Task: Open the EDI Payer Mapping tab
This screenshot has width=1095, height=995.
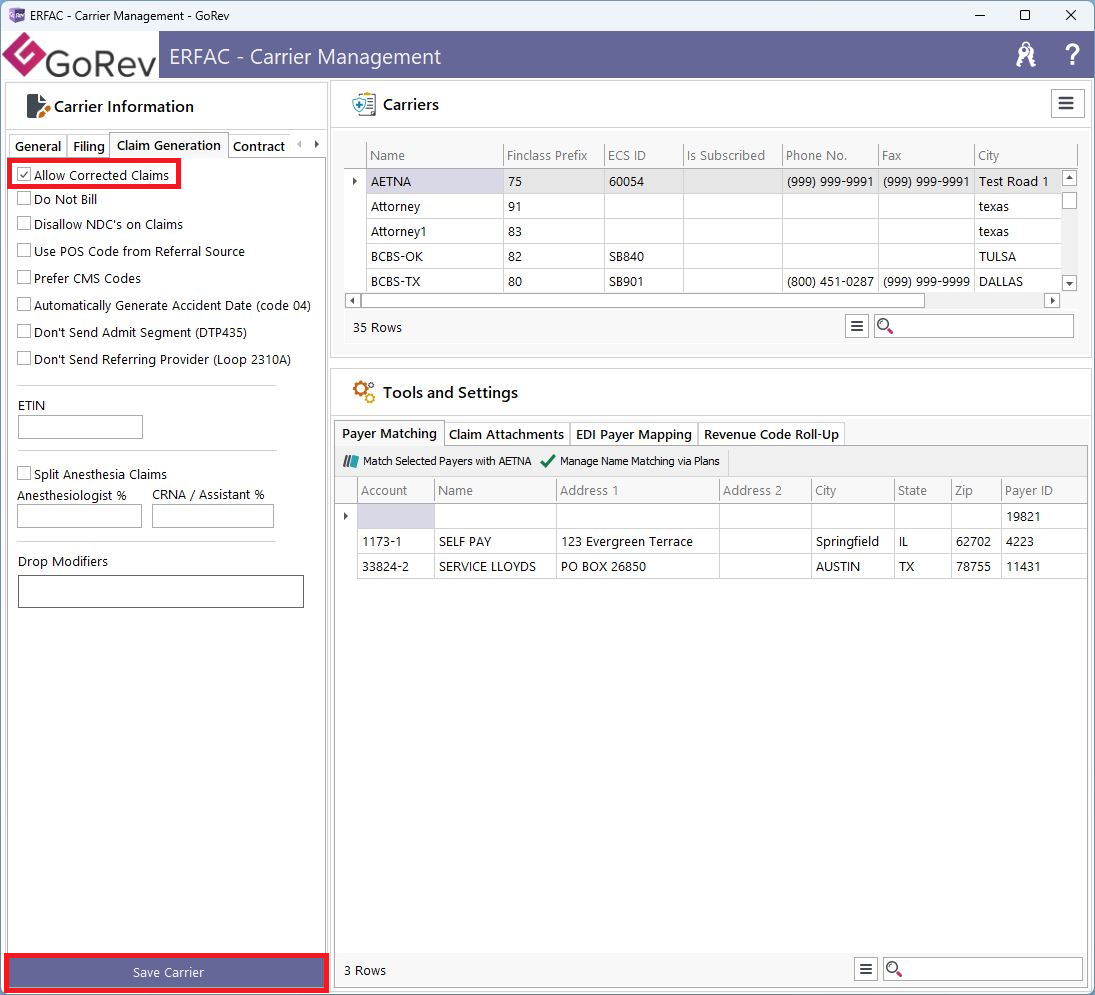Action: pyautogui.click(x=633, y=434)
